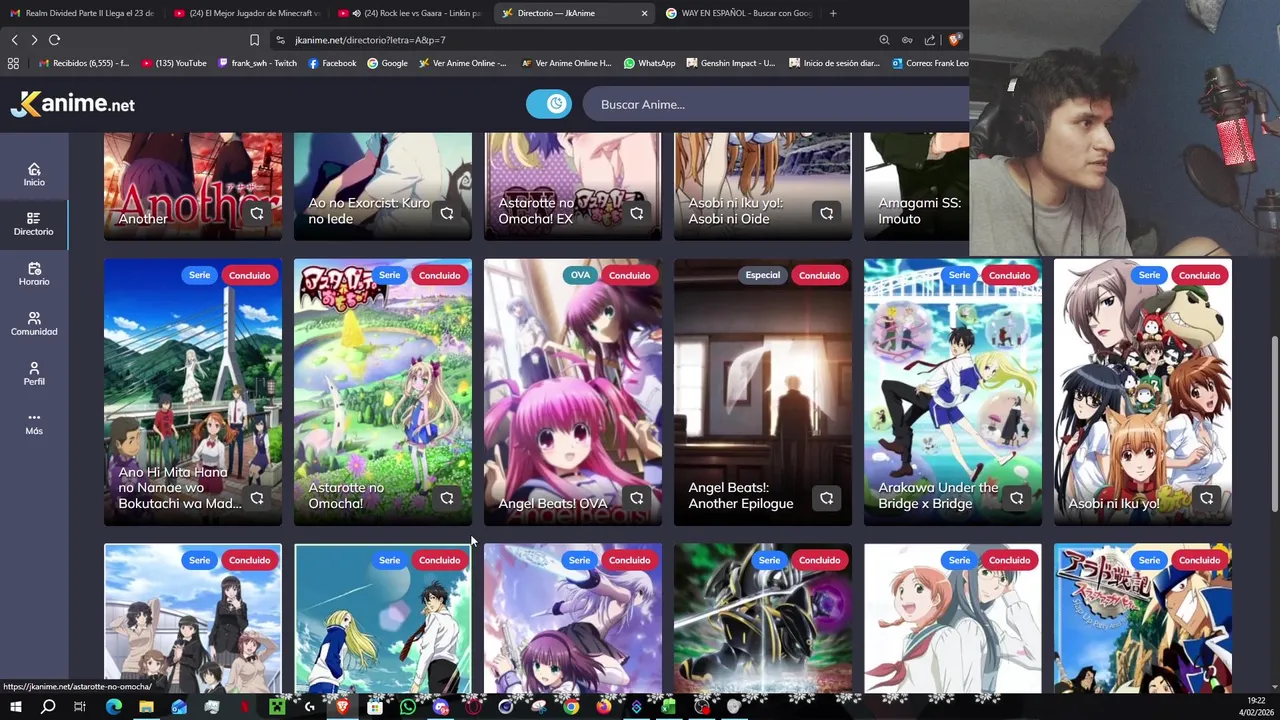Open Astarotte no Omocha! title link
Image resolution: width=1280 pixels, height=720 pixels.
click(x=346, y=495)
